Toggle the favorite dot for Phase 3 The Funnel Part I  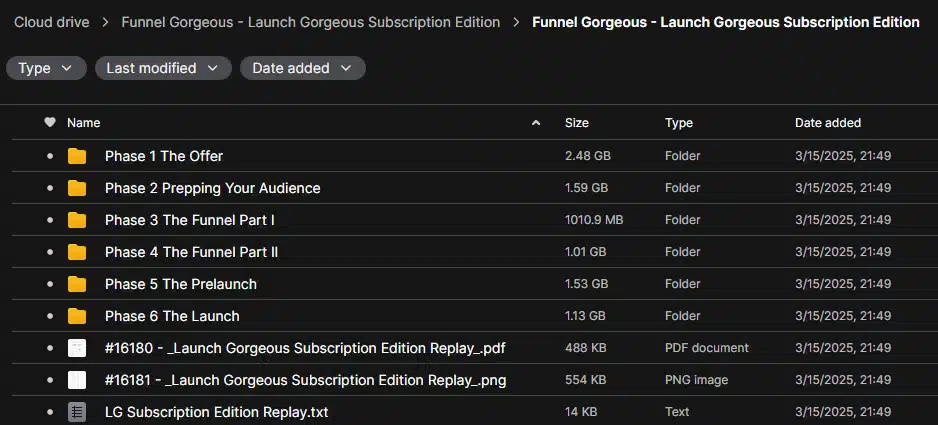[50, 220]
